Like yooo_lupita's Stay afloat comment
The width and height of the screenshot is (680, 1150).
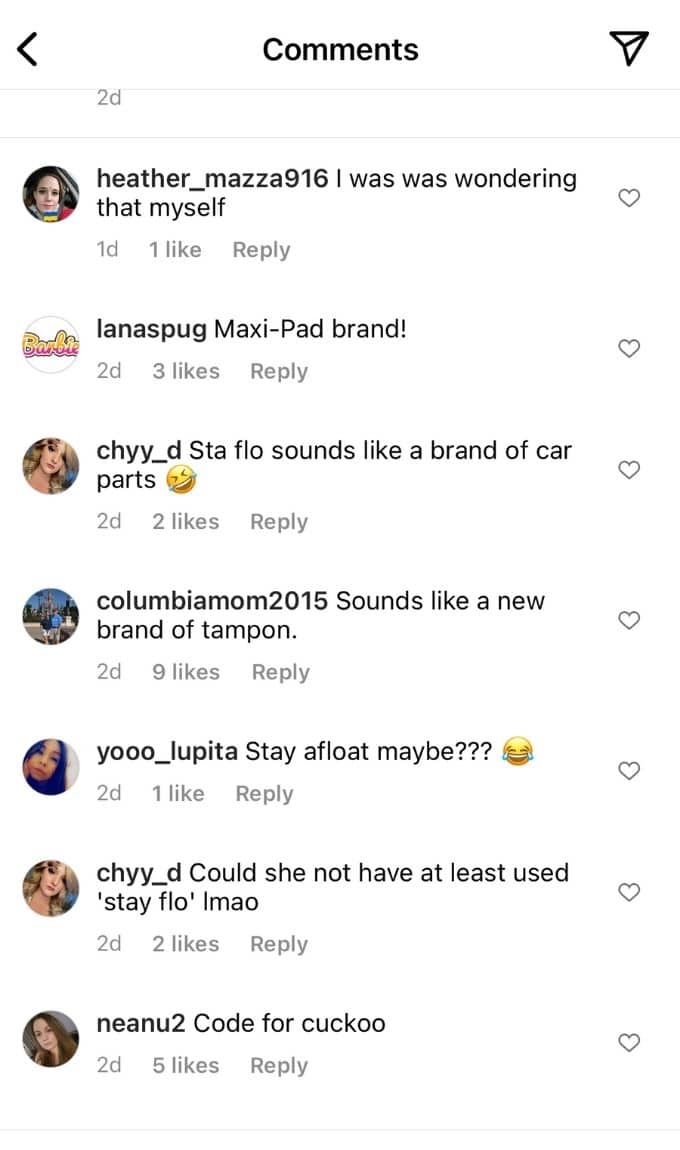coord(629,771)
